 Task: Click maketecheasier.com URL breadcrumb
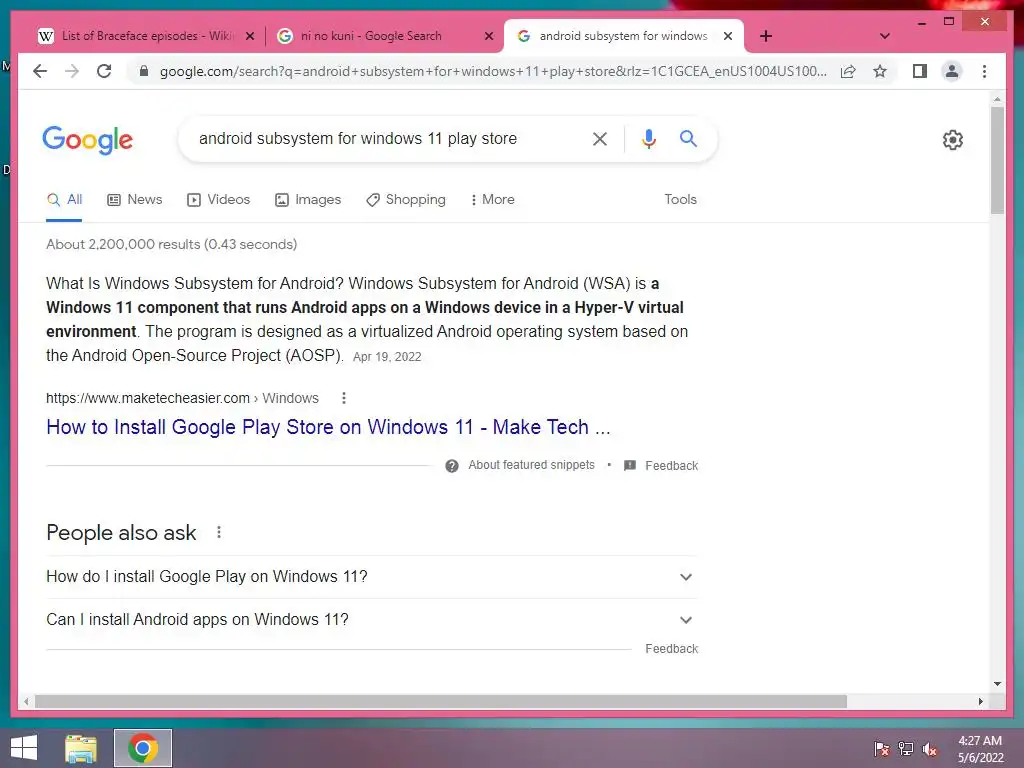182,398
